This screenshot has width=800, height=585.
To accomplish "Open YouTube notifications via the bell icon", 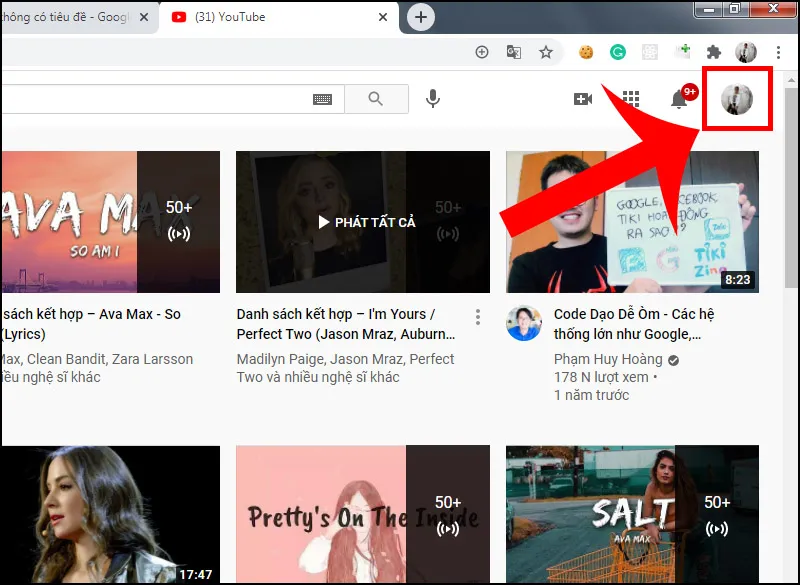I will (x=680, y=99).
